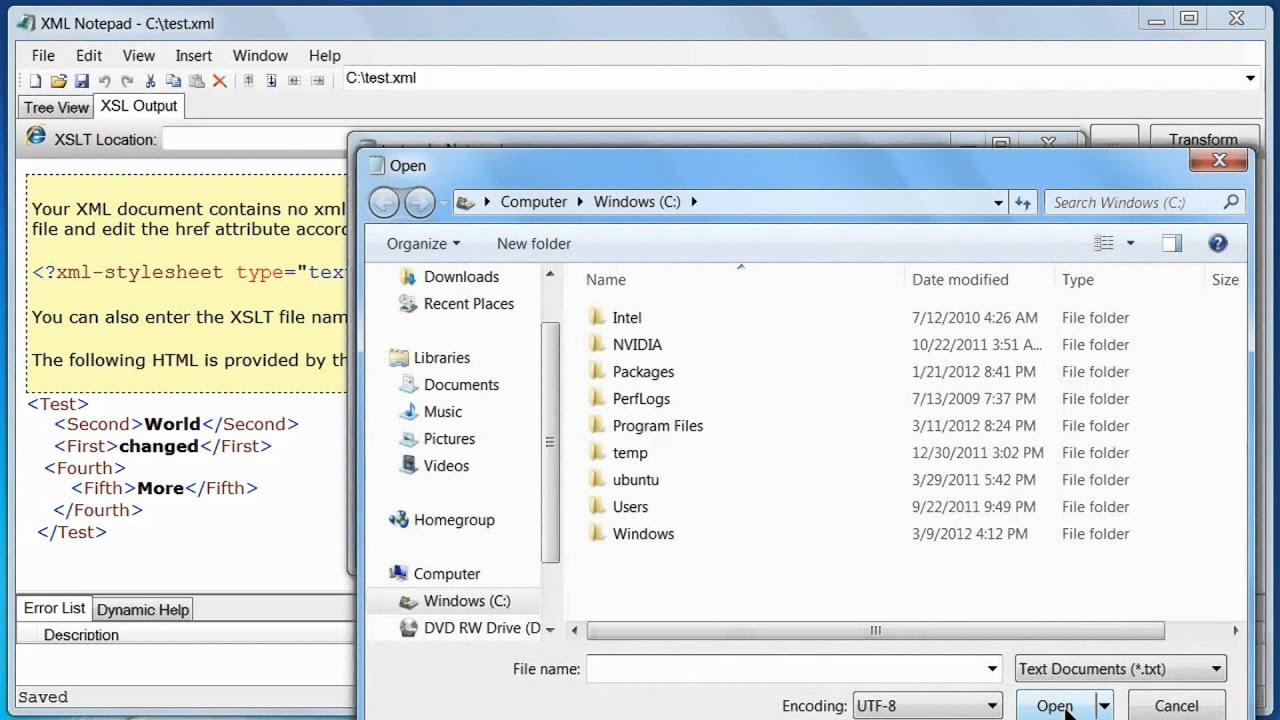Click the Nudge node up toolbar icon

(x=248, y=81)
